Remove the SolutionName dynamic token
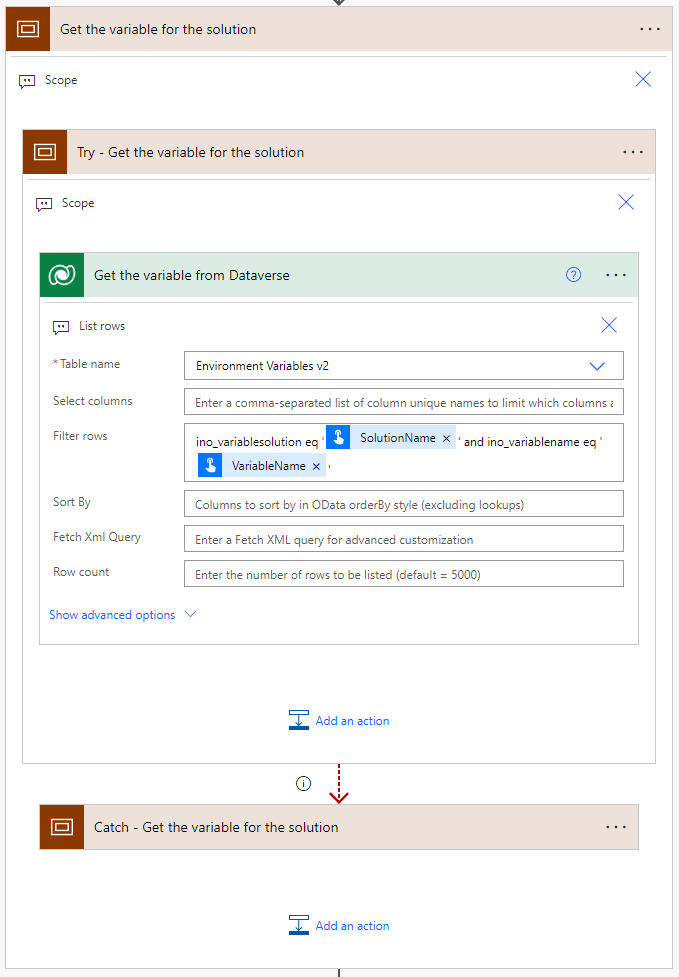The height and width of the screenshot is (977, 679). pyautogui.click(x=446, y=438)
